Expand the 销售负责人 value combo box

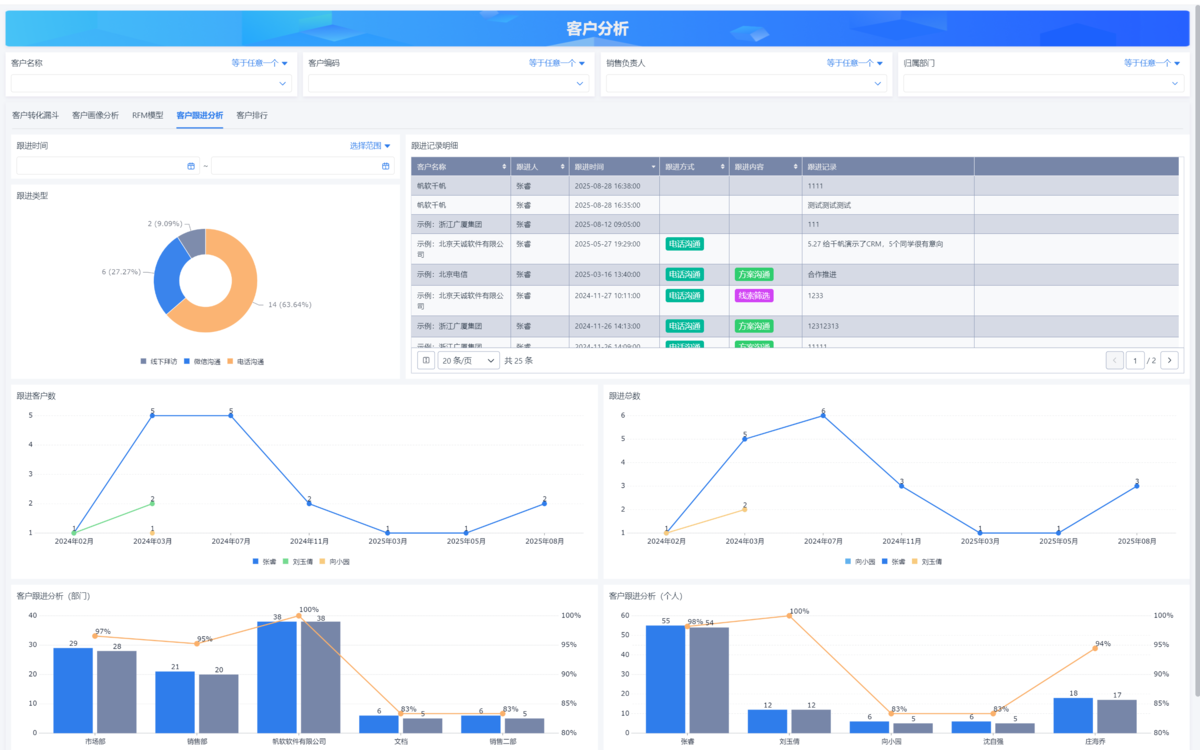pos(746,83)
